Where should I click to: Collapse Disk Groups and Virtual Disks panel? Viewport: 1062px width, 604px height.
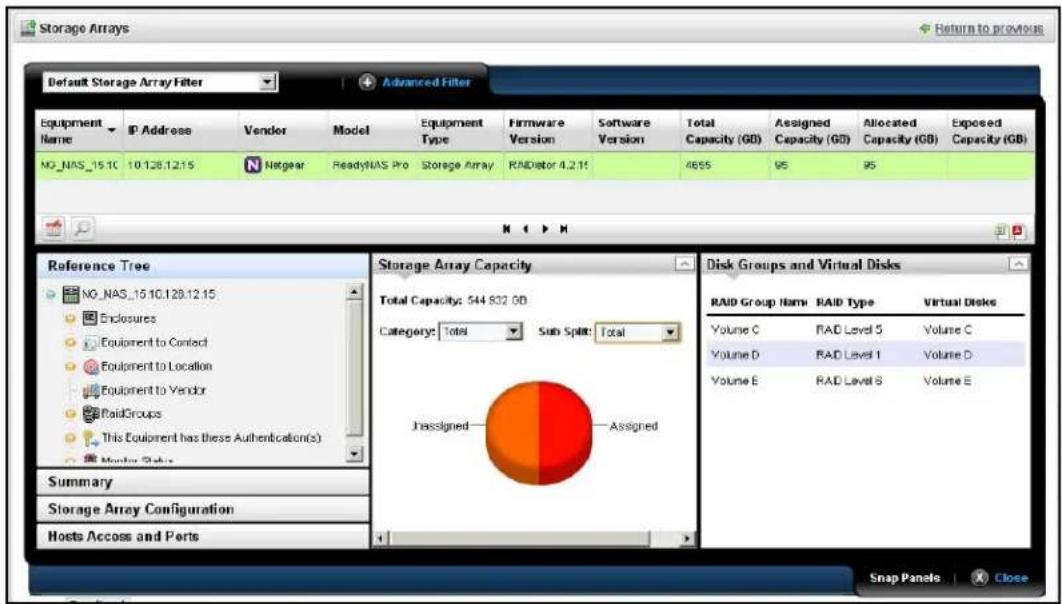[1017, 263]
